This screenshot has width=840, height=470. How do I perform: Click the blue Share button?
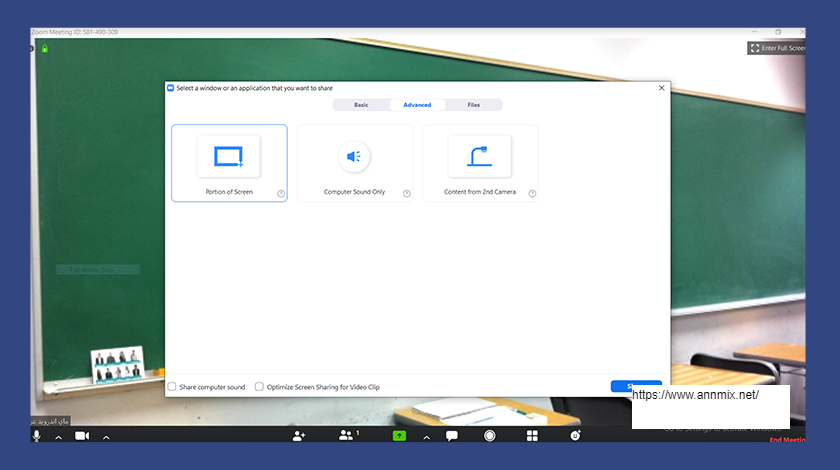pyautogui.click(x=636, y=386)
